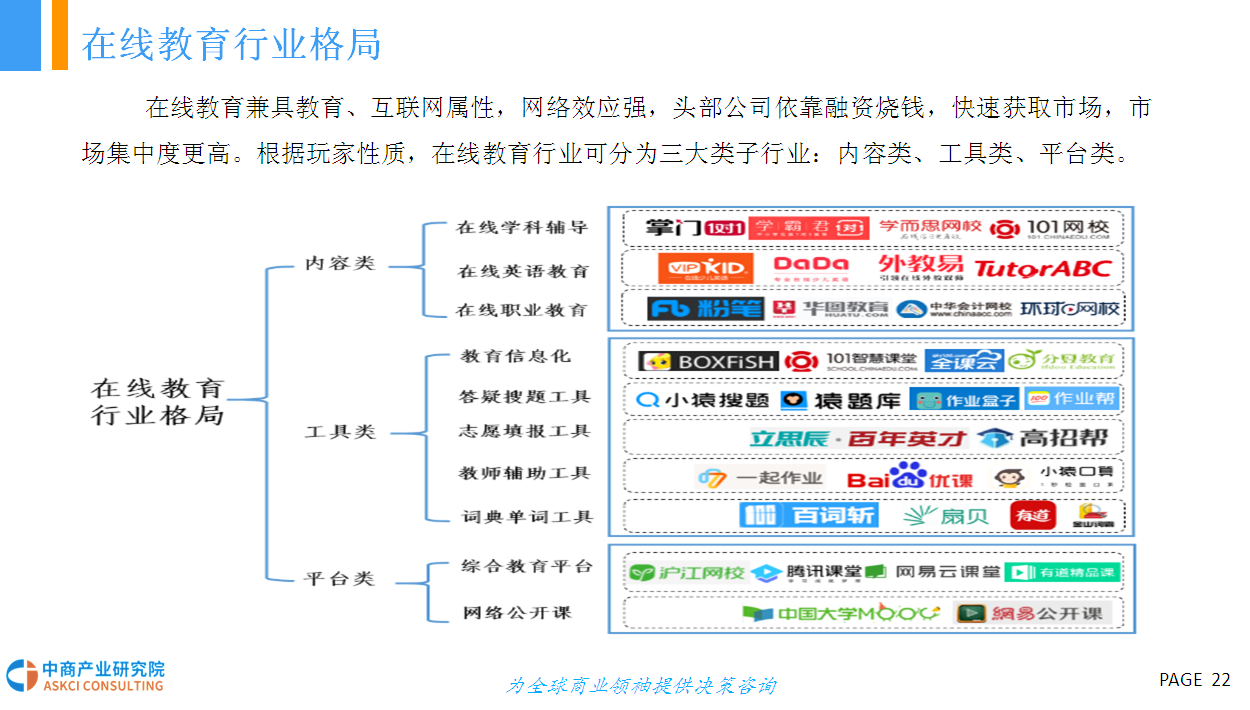Image resolution: width=1250 pixels, height=710 pixels.
Task: Click the 在线英语教育 category label
Action: point(523,271)
